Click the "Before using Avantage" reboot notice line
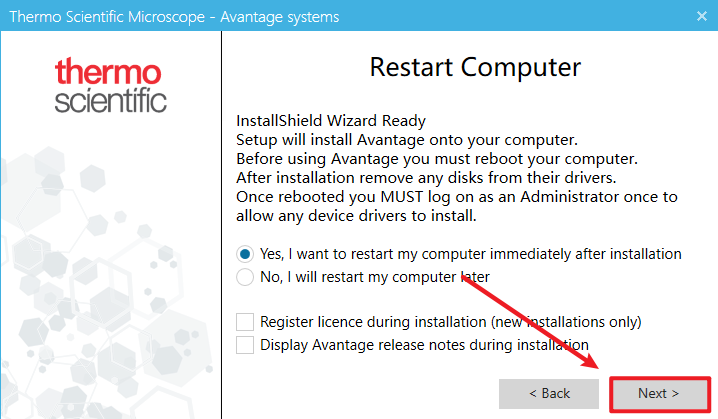The width and height of the screenshot is (718, 419). [x=436, y=159]
